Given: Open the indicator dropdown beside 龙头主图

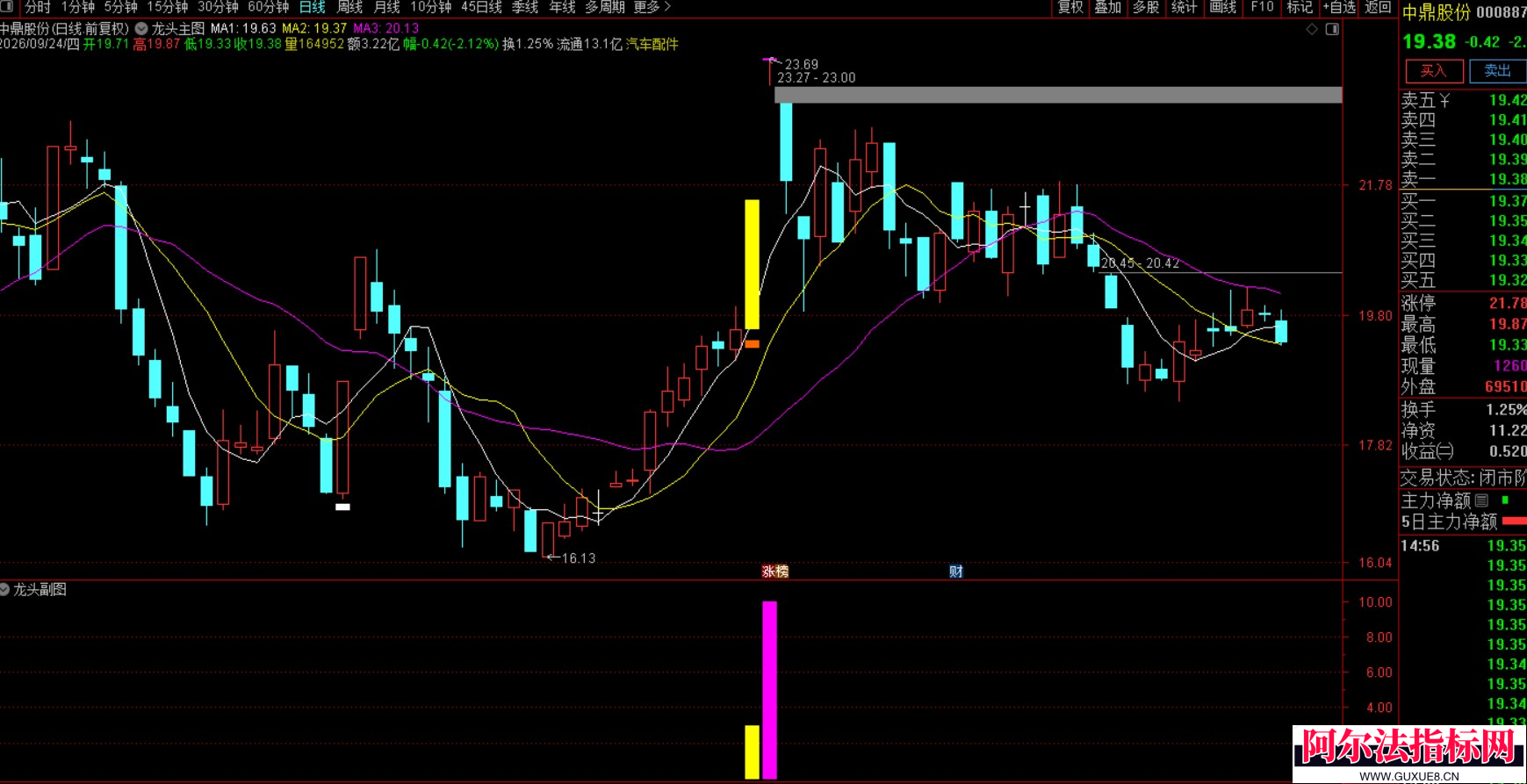Looking at the screenshot, I should [x=141, y=28].
